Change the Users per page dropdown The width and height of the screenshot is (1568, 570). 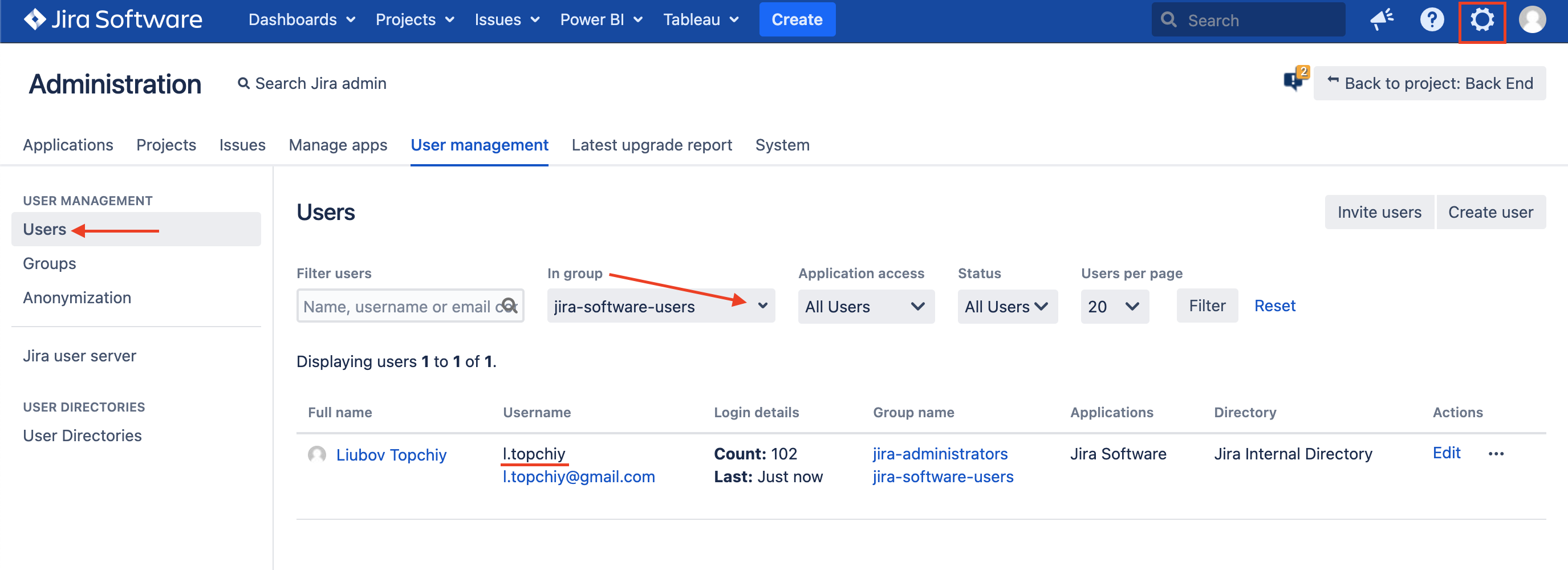(1114, 306)
